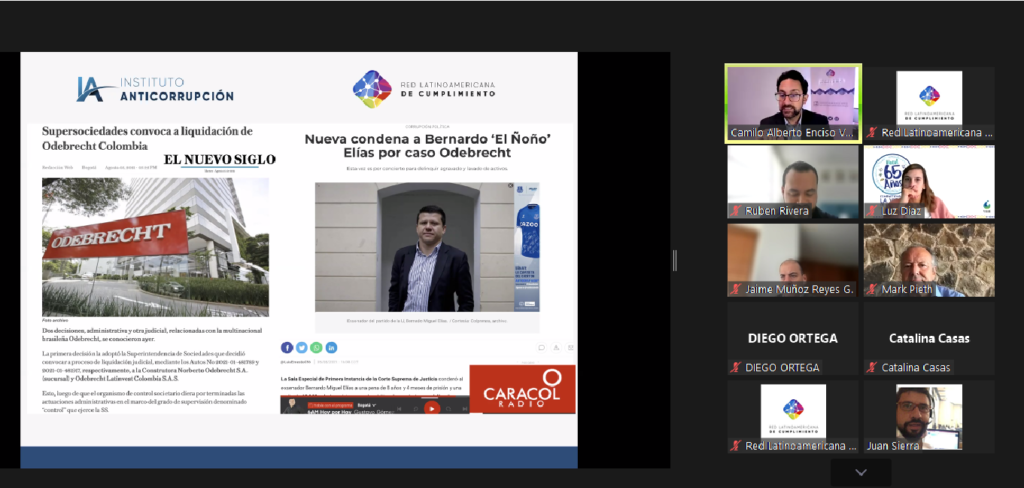This screenshot has height=488, width=1024.
Task: Share the article via the Twitter icon
Action: [x=302, y=348]
